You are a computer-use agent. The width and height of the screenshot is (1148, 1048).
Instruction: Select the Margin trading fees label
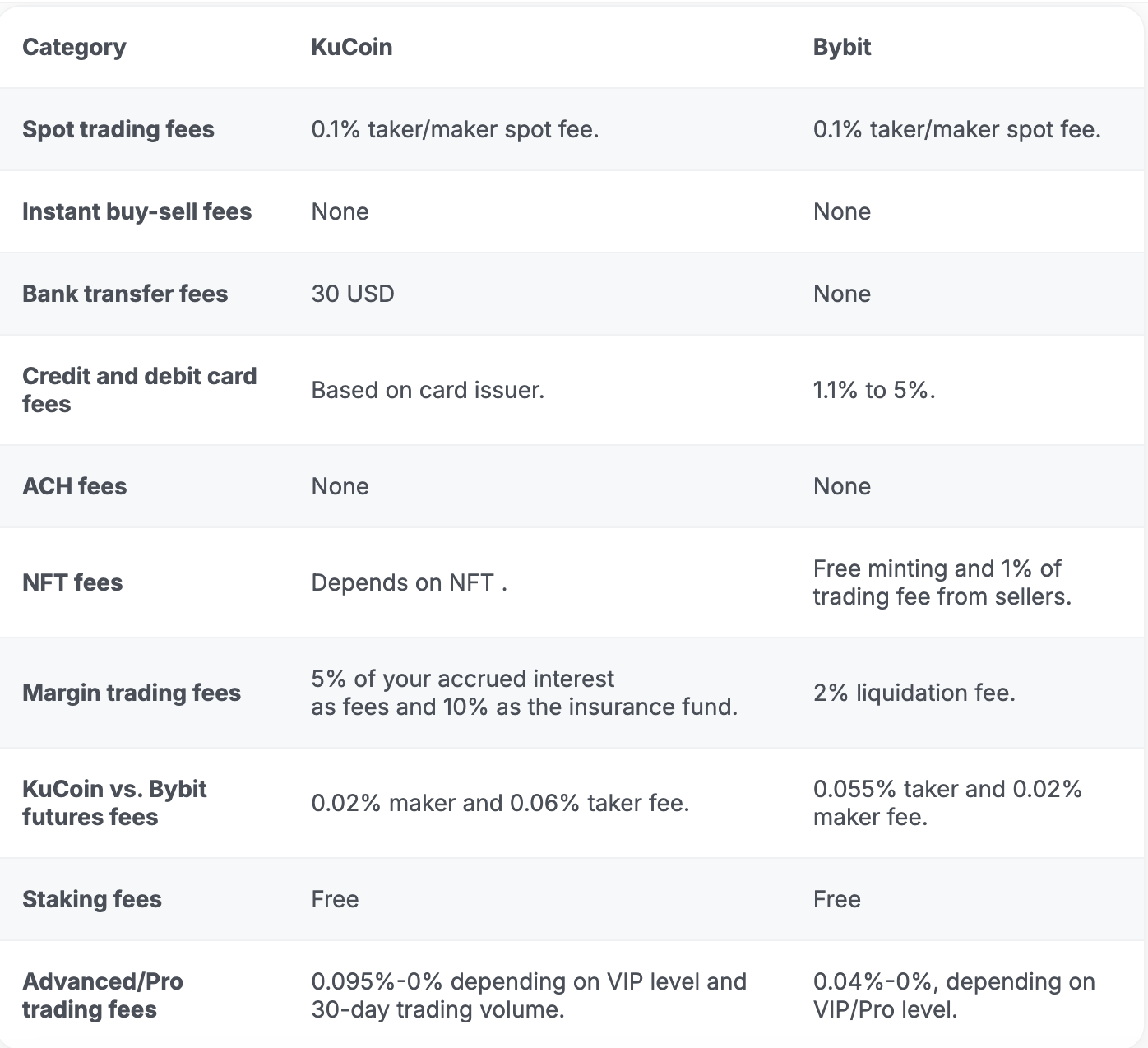[x=132, y=693]
